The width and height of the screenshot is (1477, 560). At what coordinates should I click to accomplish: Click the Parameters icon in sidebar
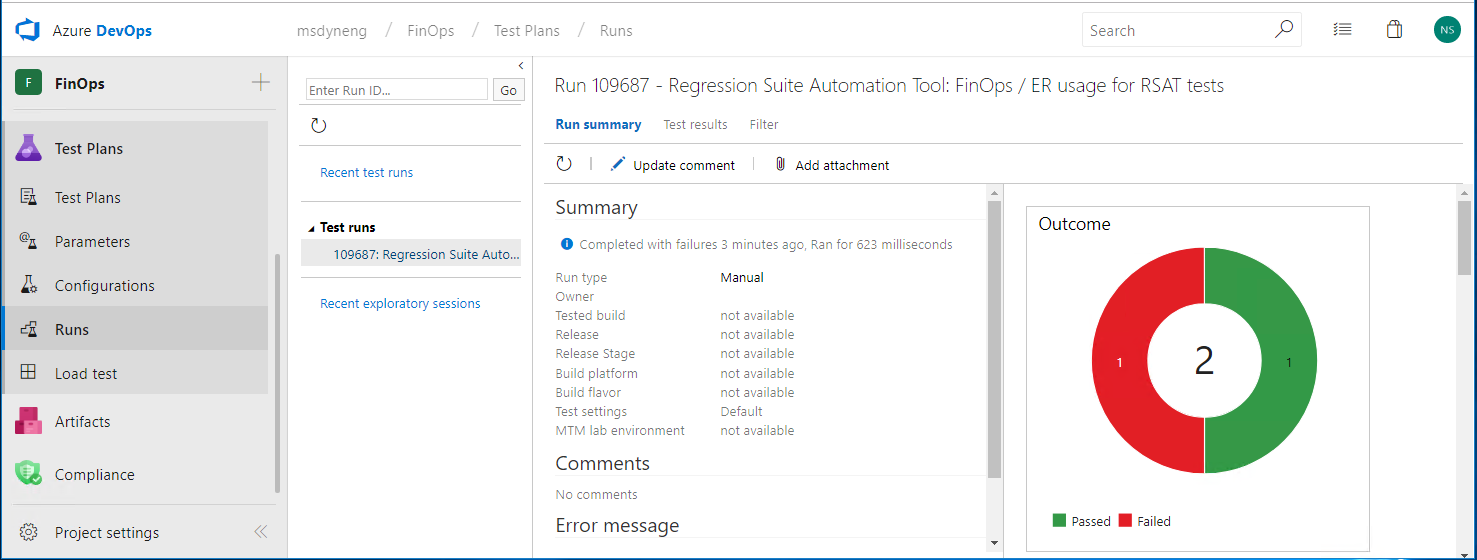(x=28, y=241)
